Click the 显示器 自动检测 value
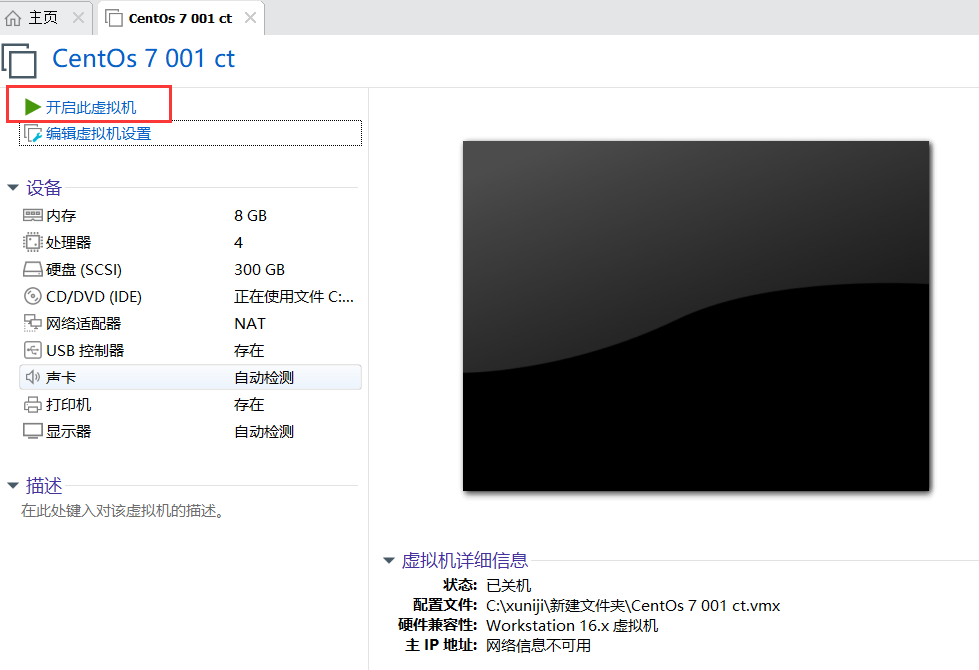979x670 pixels. click(x=264, y=431)
